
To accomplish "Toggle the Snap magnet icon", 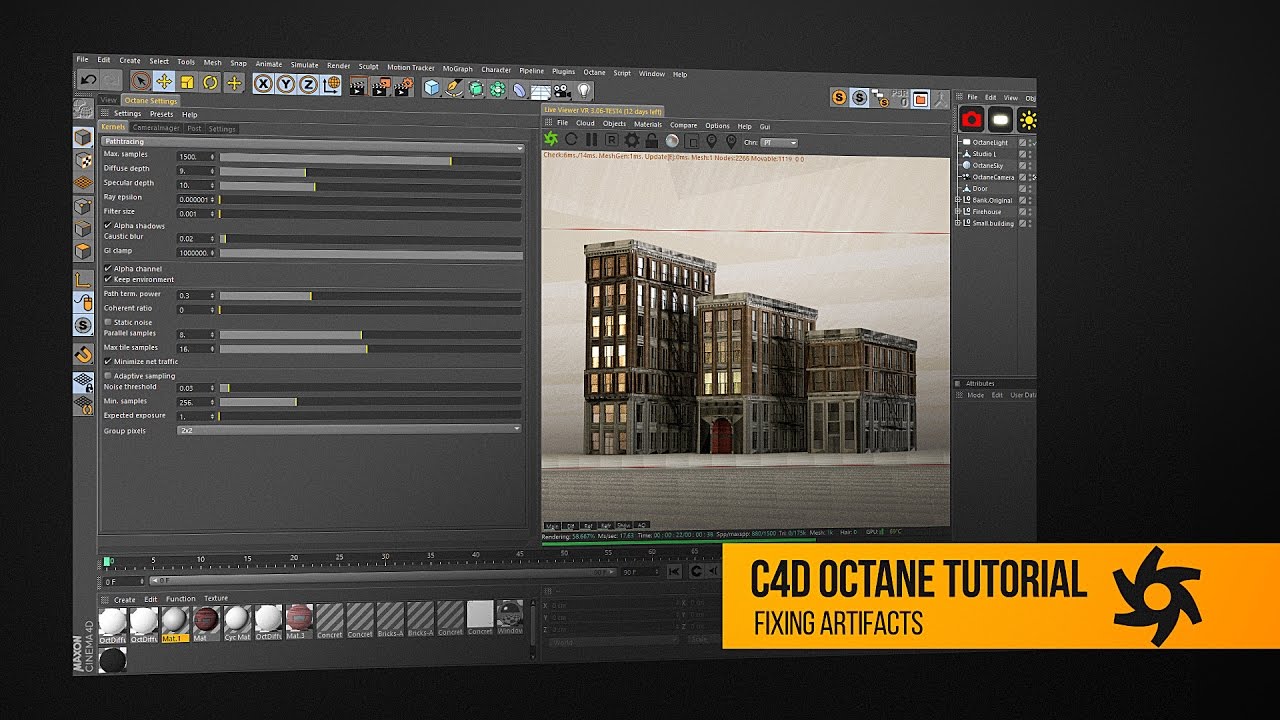I will [x=84, y=354].
